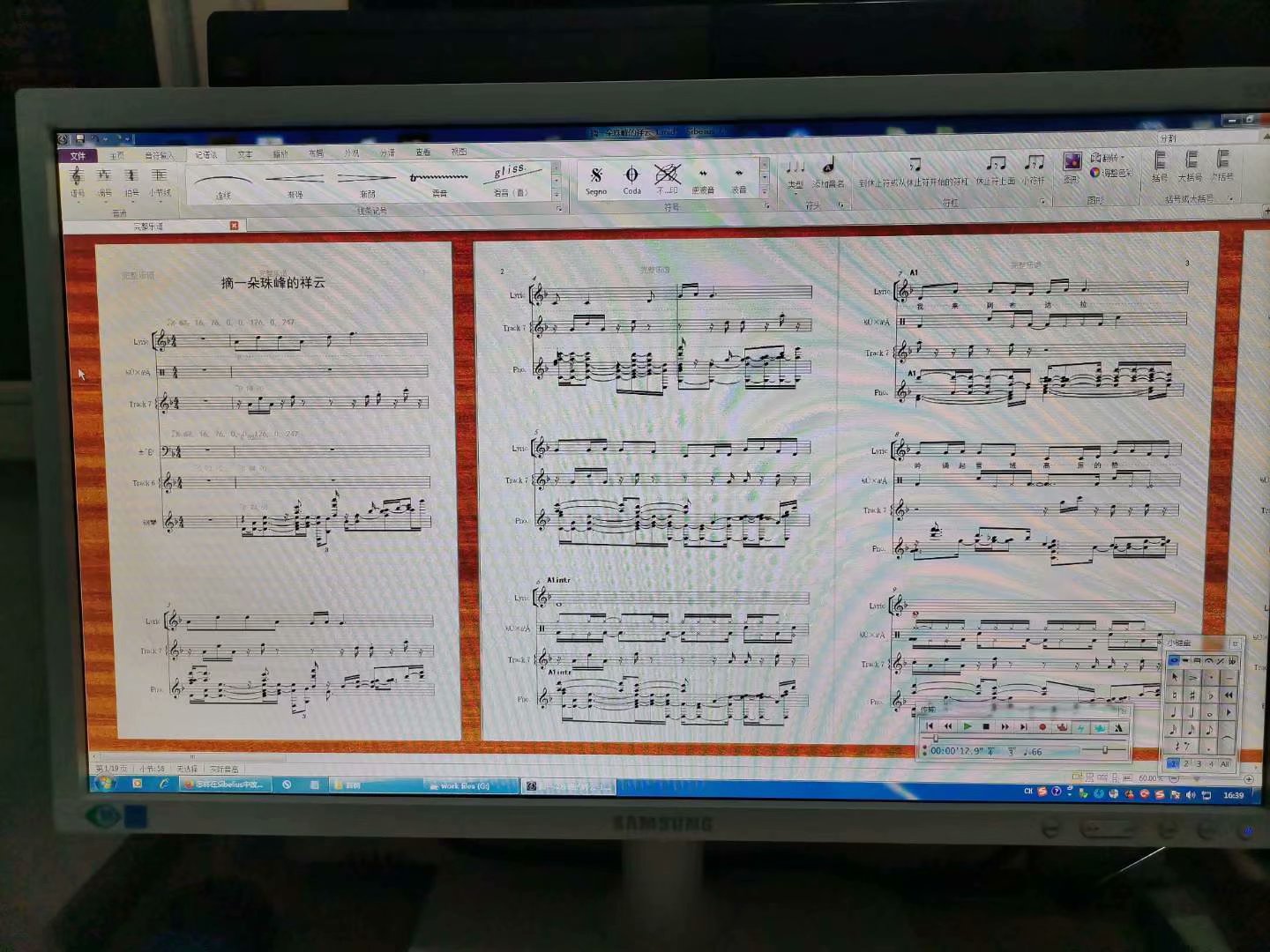The image size is (1270, 952).
Task: Add a 括号 bracket
Action: tap(1160, 166)
